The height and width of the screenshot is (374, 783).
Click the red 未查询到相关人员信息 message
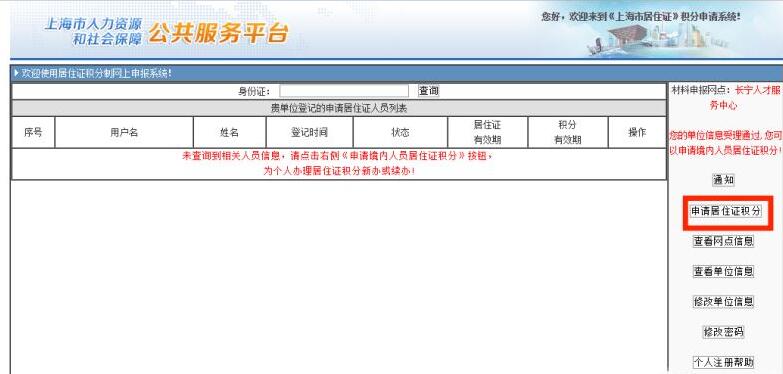[339, 163]
